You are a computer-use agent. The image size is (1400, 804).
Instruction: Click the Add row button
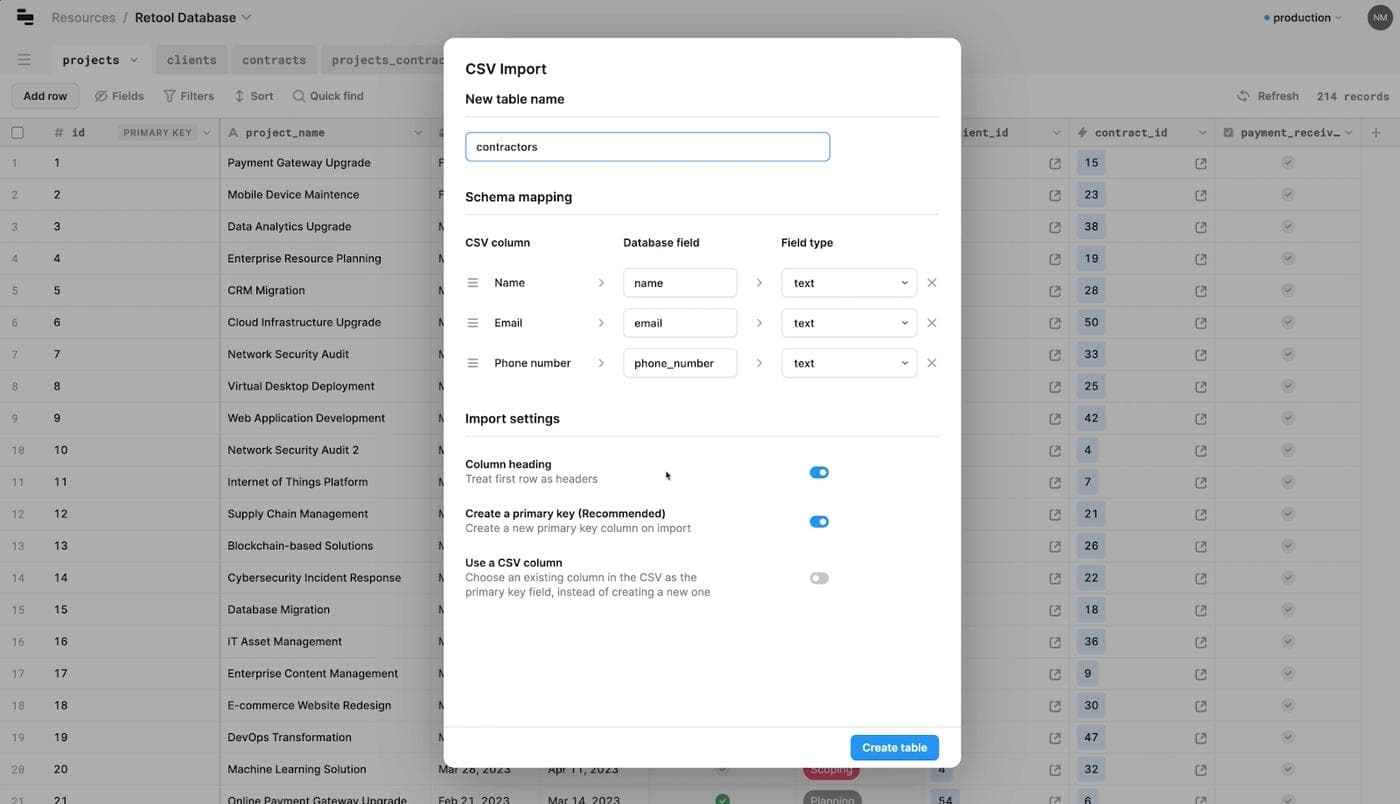45,96
